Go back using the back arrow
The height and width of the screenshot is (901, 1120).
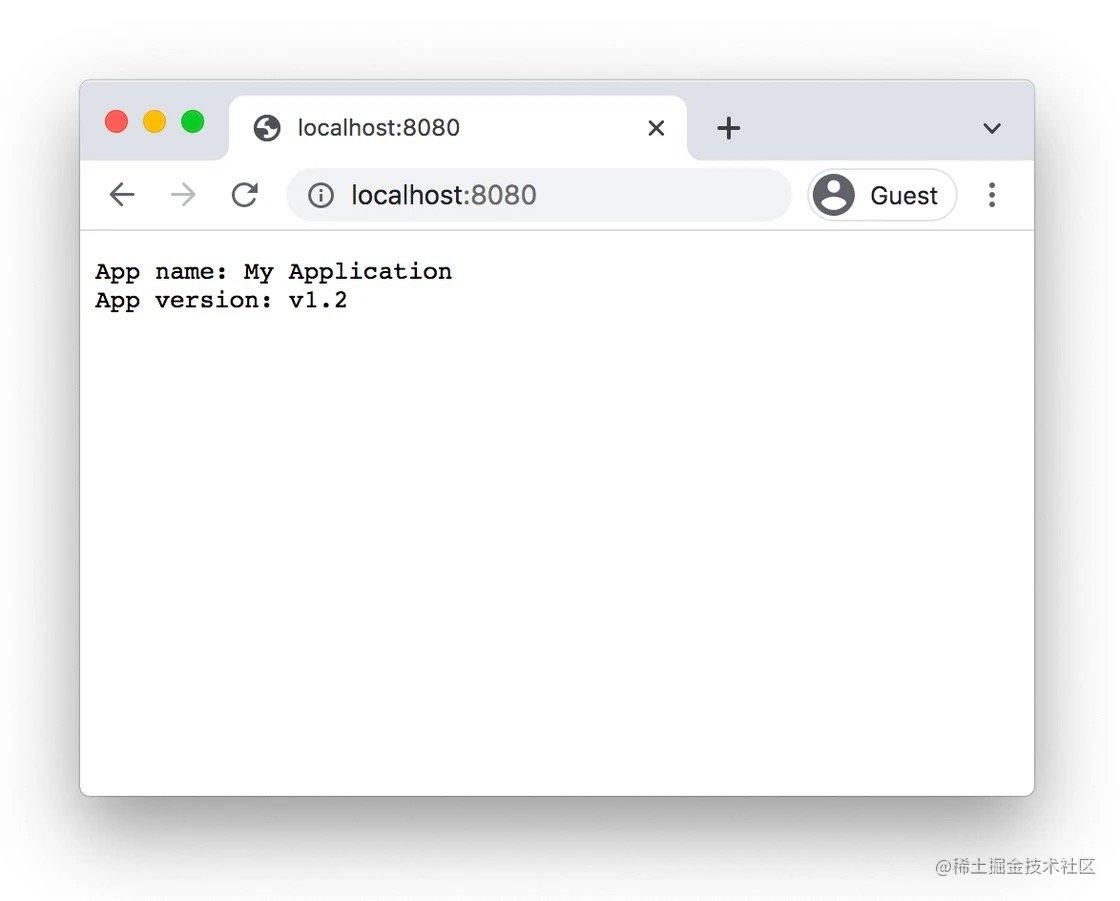tap(122, 194)
